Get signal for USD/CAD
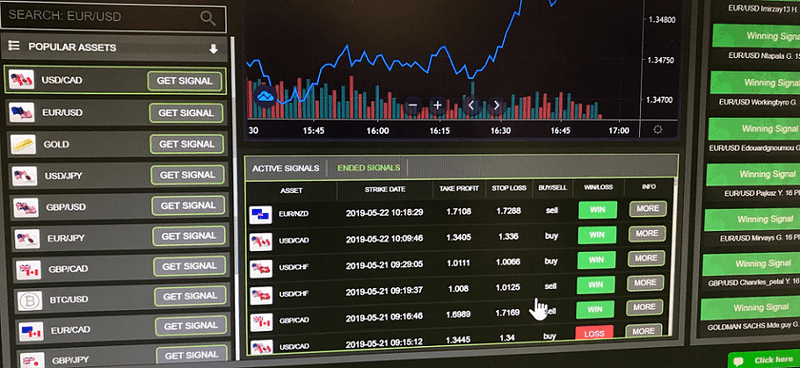 pyautogui.click(x=184, y=81)
